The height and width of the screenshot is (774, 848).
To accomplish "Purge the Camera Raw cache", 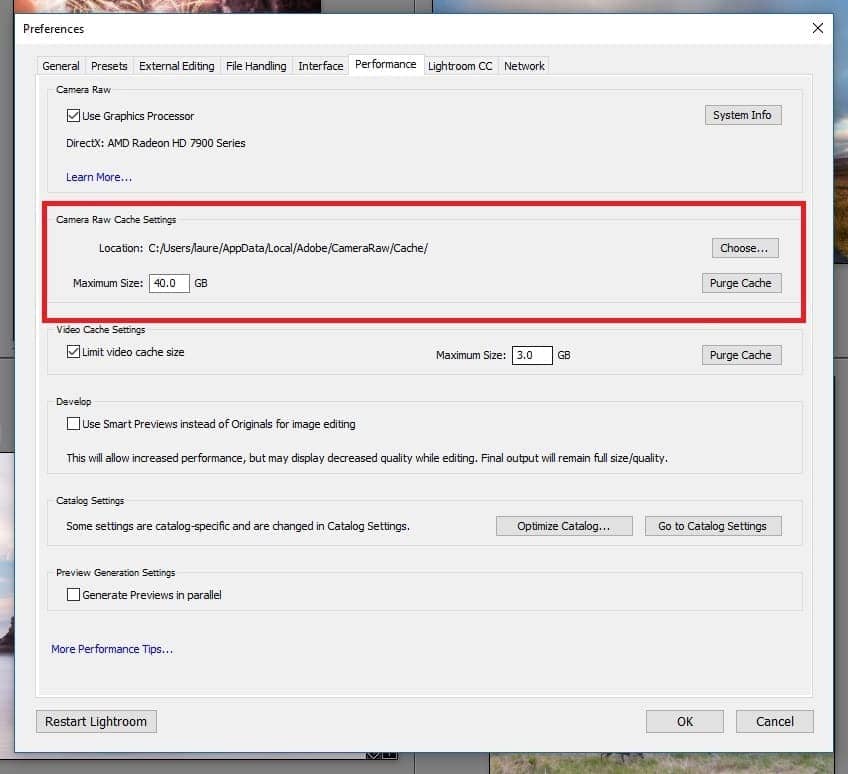I will click(x=740, y=283).
